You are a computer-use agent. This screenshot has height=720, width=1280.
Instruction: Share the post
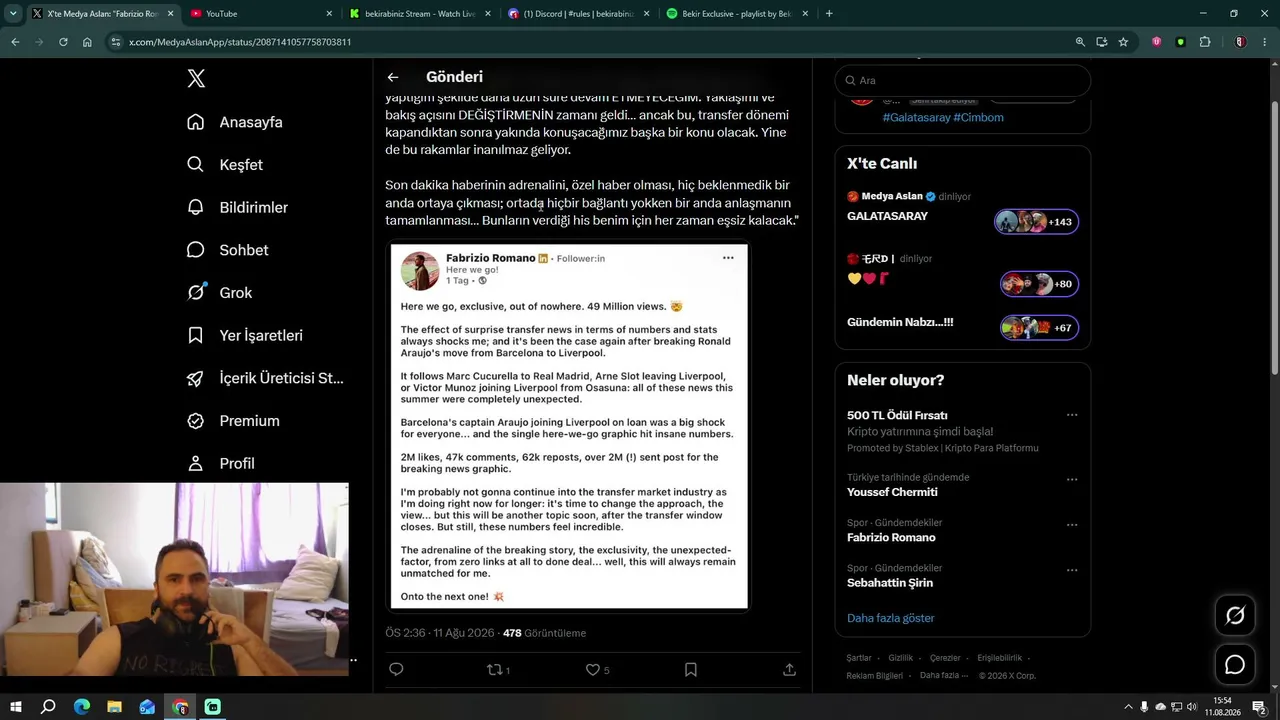coord(789,670)
